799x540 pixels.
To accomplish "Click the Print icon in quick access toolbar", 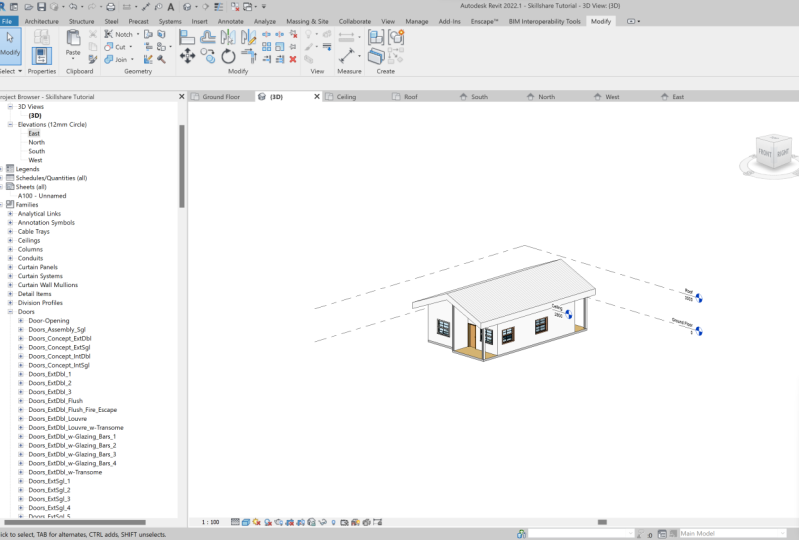I will (111, 7).
